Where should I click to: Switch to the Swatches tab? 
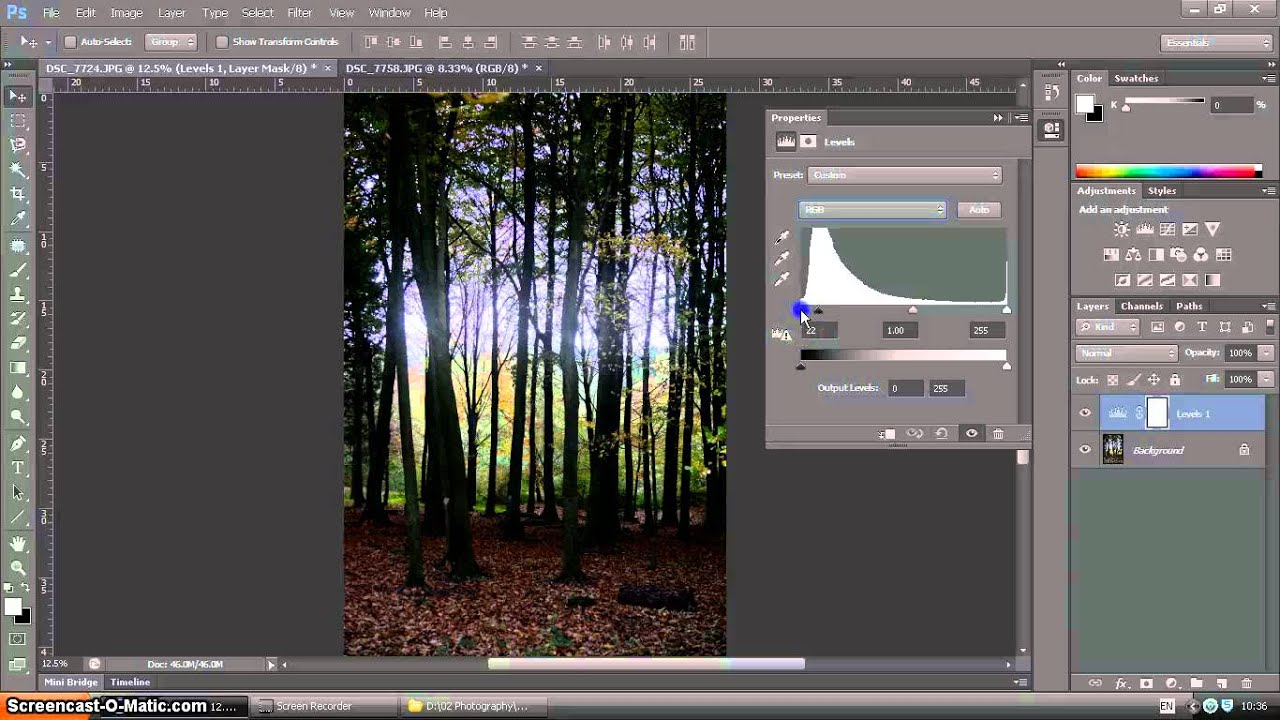point(1136,78)
